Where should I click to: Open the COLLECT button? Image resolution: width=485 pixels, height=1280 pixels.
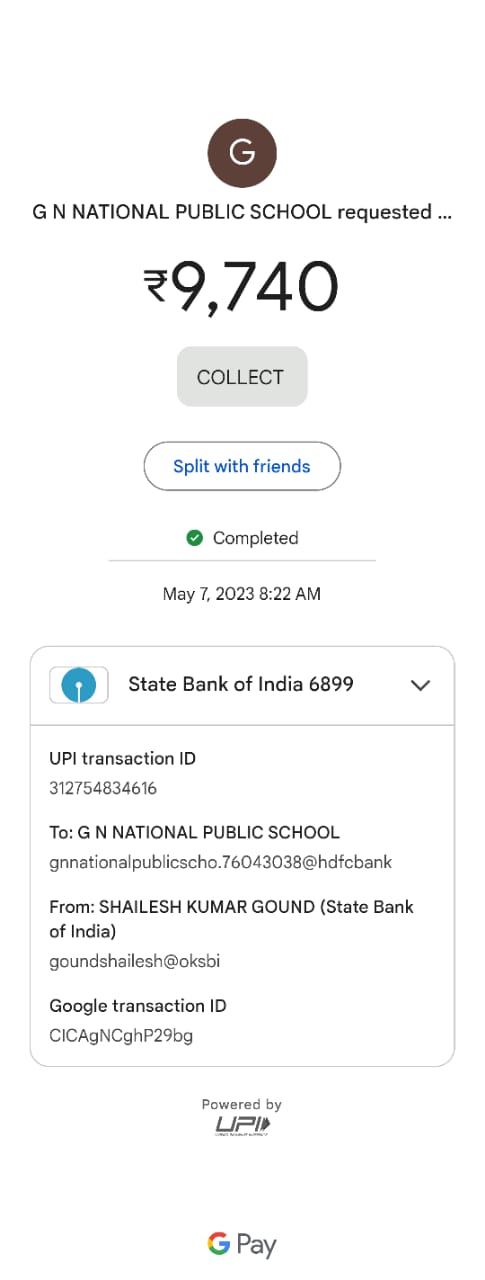coord(242,377)
